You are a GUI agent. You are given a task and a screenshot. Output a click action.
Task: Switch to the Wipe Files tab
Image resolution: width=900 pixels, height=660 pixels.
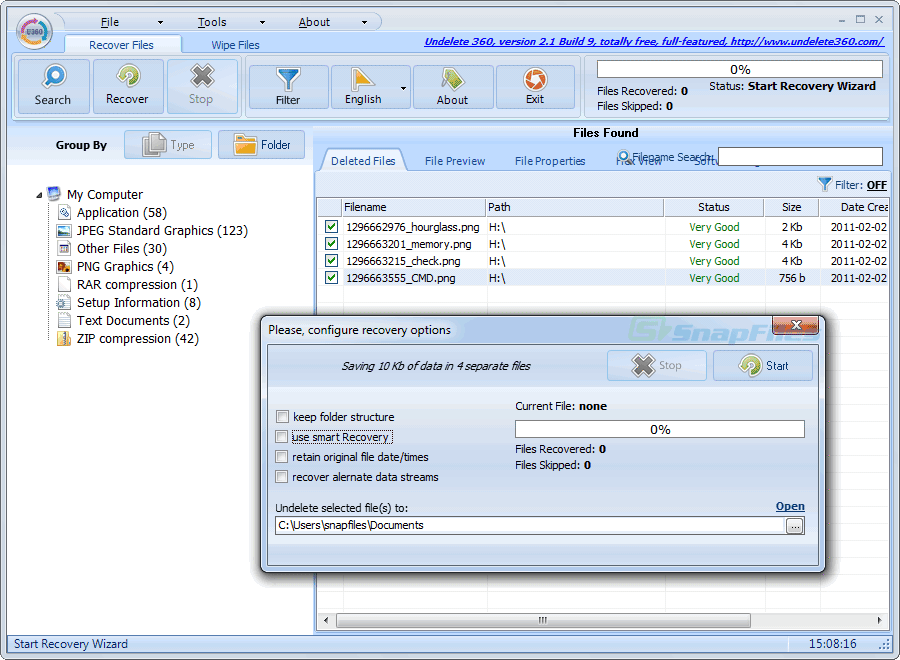(235, 45)
